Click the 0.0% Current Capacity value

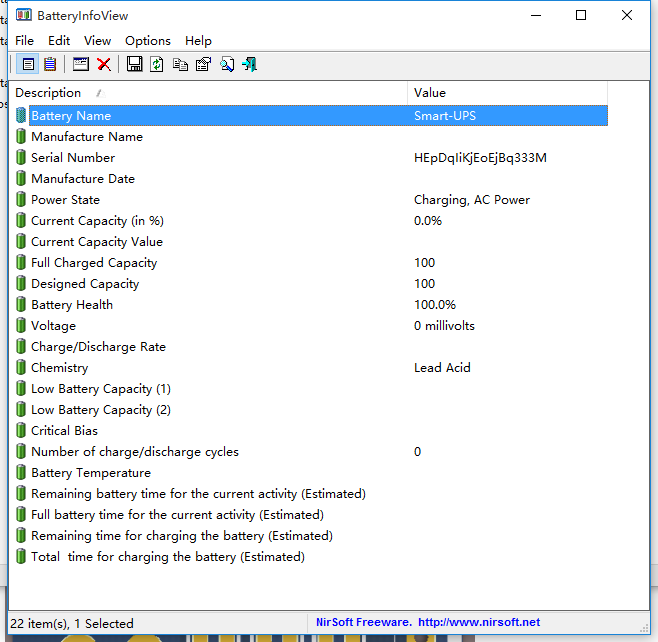pyautogui.click(x=428, y=221)
